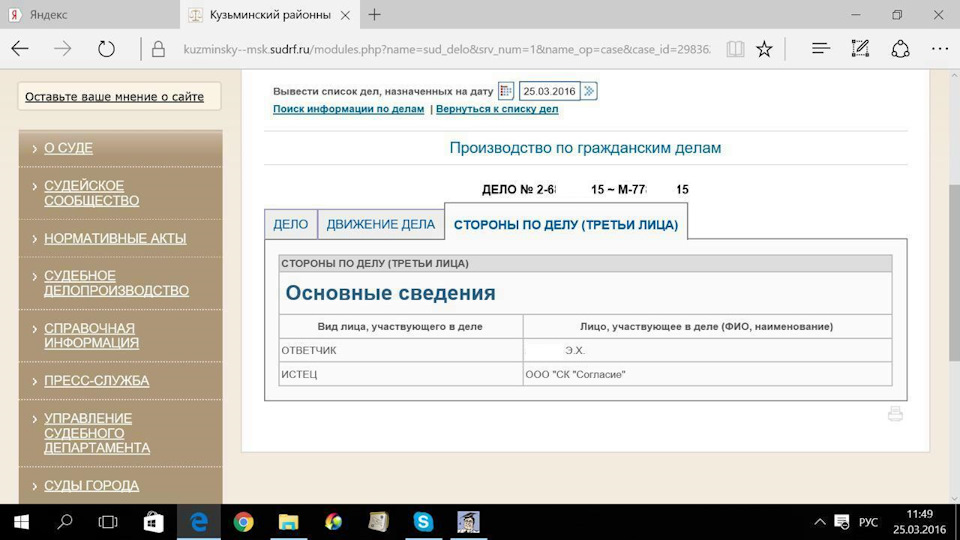Expand chevron beside УПРАВЛЕНИЕ СУДЕБНОГО ДЕПАРТАМЕНТА
This screenshot has height=540, width=960.
[34, 419]
